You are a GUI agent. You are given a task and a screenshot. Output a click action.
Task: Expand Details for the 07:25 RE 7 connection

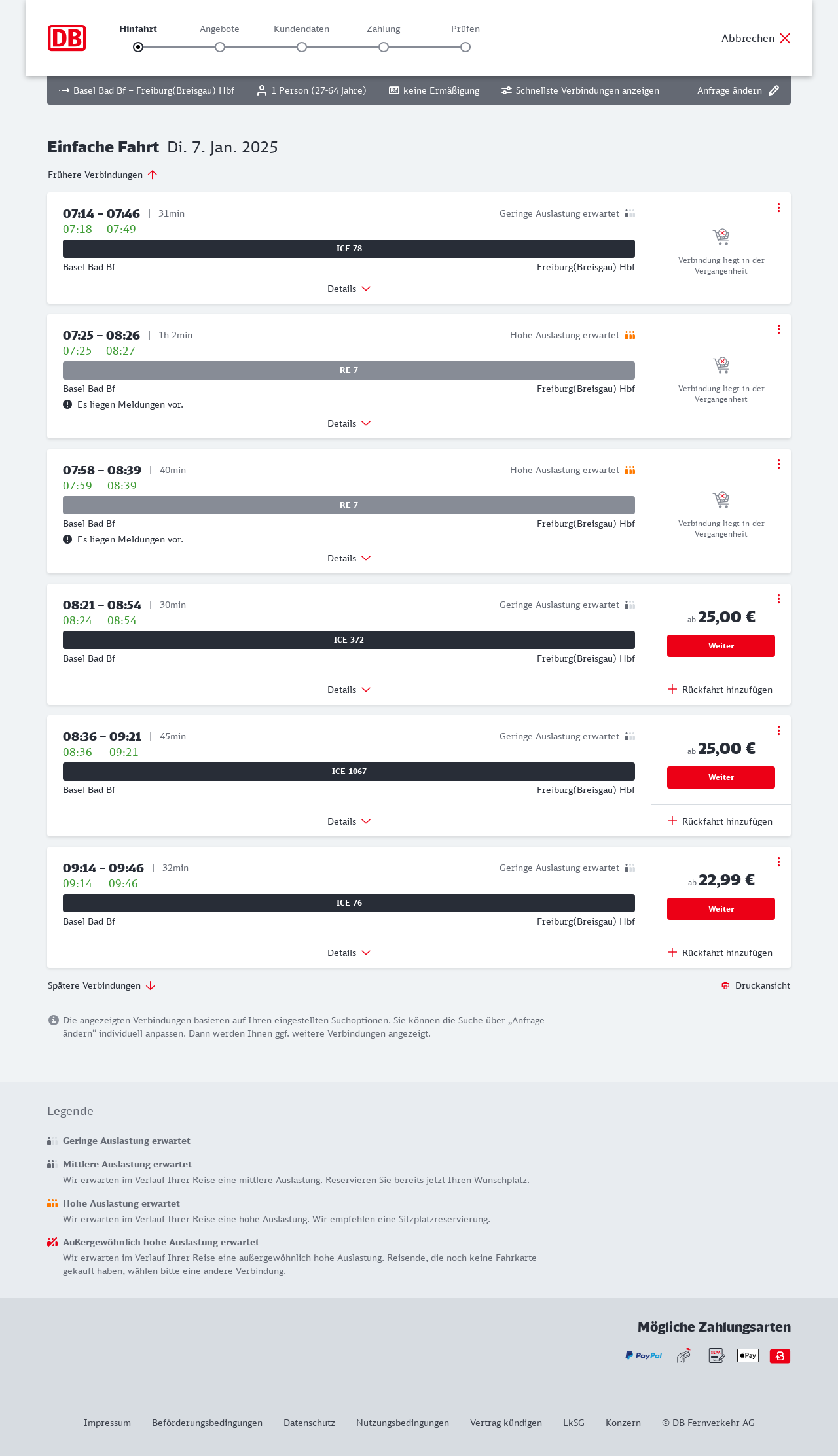pyautogui.click(x=349, y=423)
